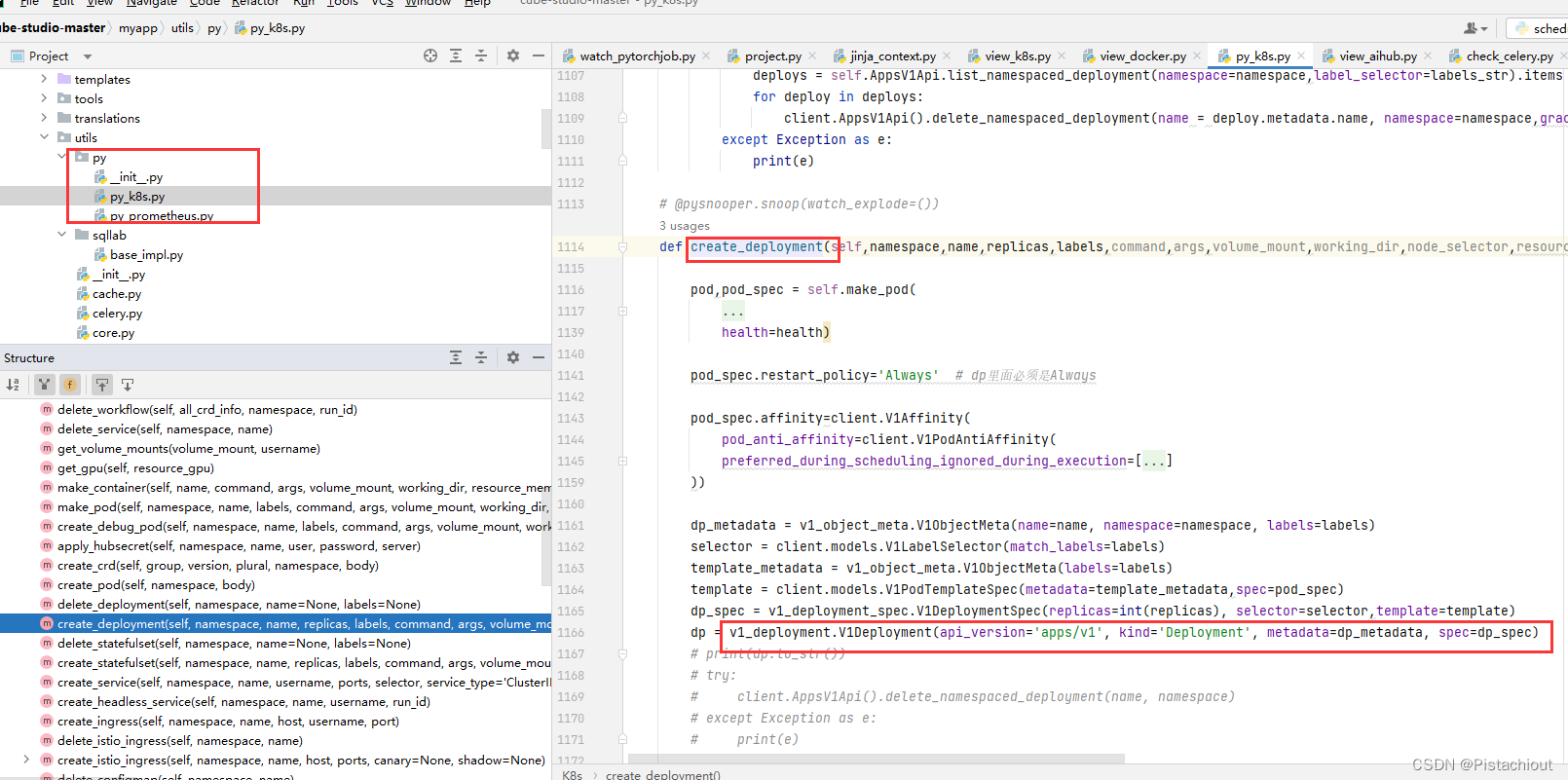1568x780 pixels.
Task: Click myapp in the breadcrumb path
Action: point(137,28)
